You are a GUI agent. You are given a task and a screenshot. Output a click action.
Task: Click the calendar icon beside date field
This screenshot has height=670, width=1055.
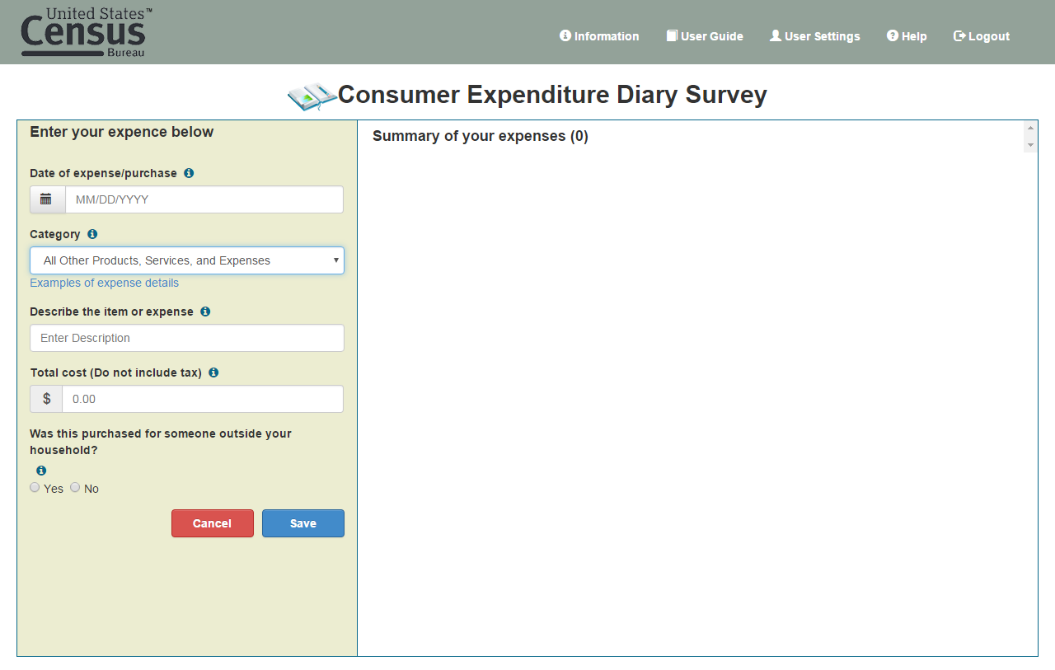click(46, 199)
